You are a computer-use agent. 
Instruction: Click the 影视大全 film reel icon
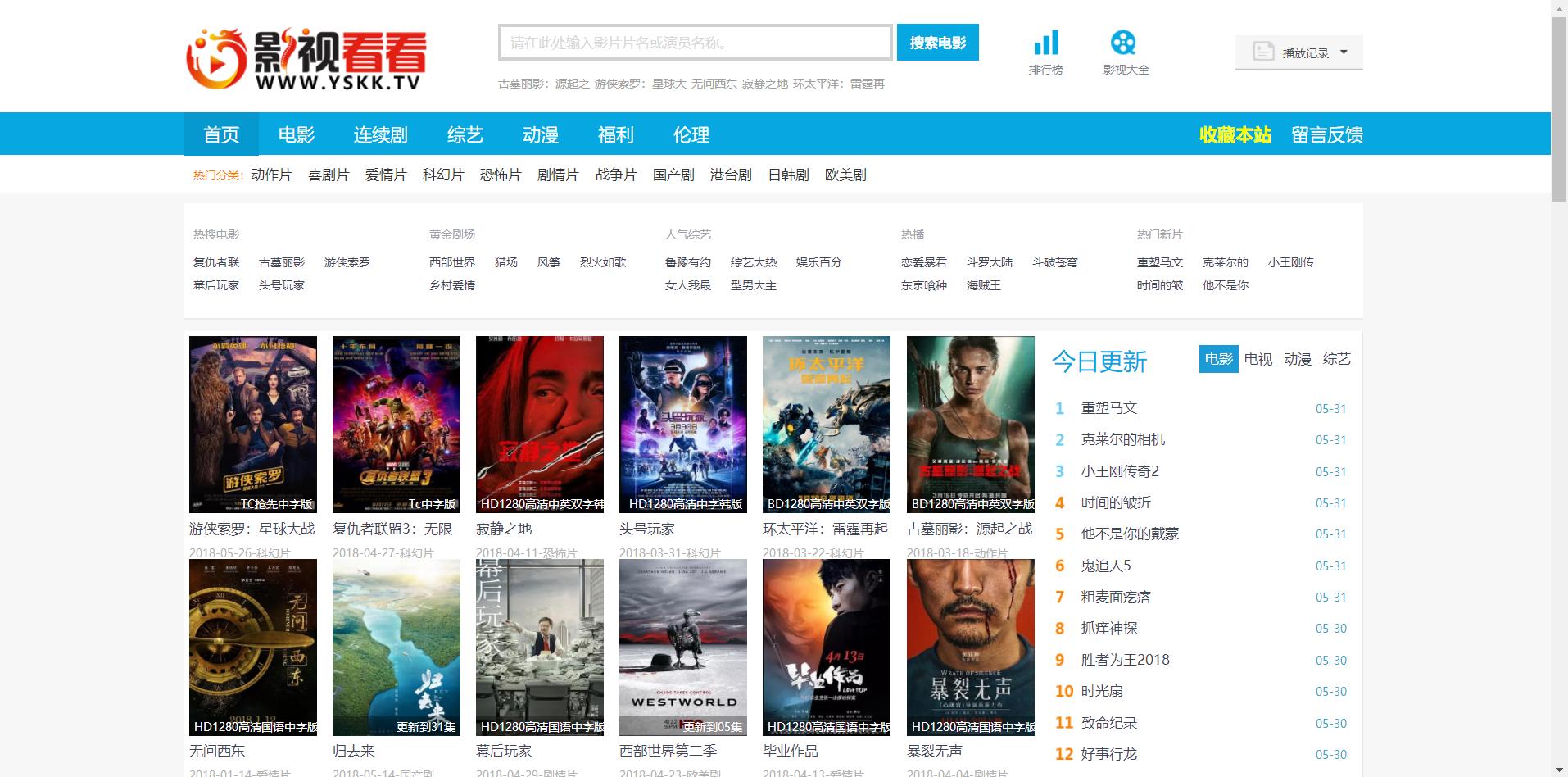(1125, 41)
